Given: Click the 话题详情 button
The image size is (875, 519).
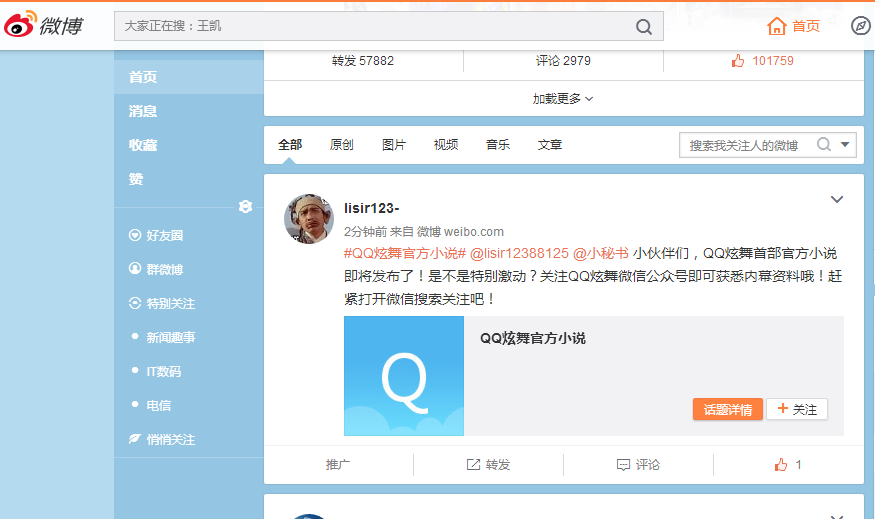Looking at the screenshot, I should (728, 409).
